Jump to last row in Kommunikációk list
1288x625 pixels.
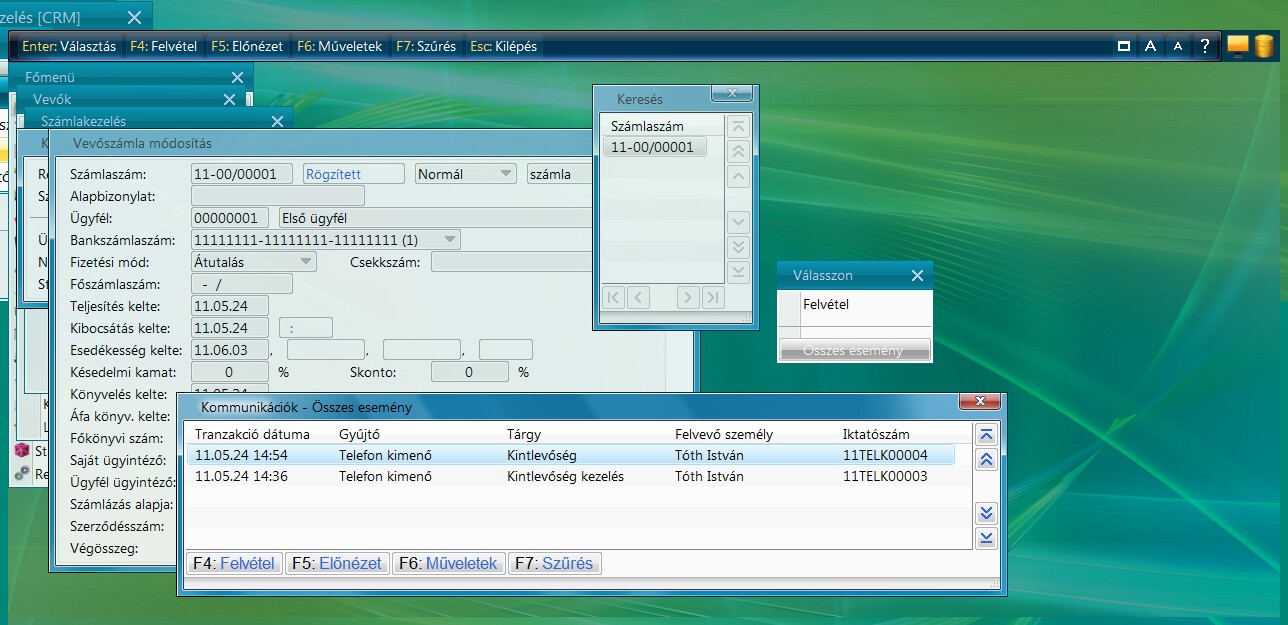[x=986, y=538]
